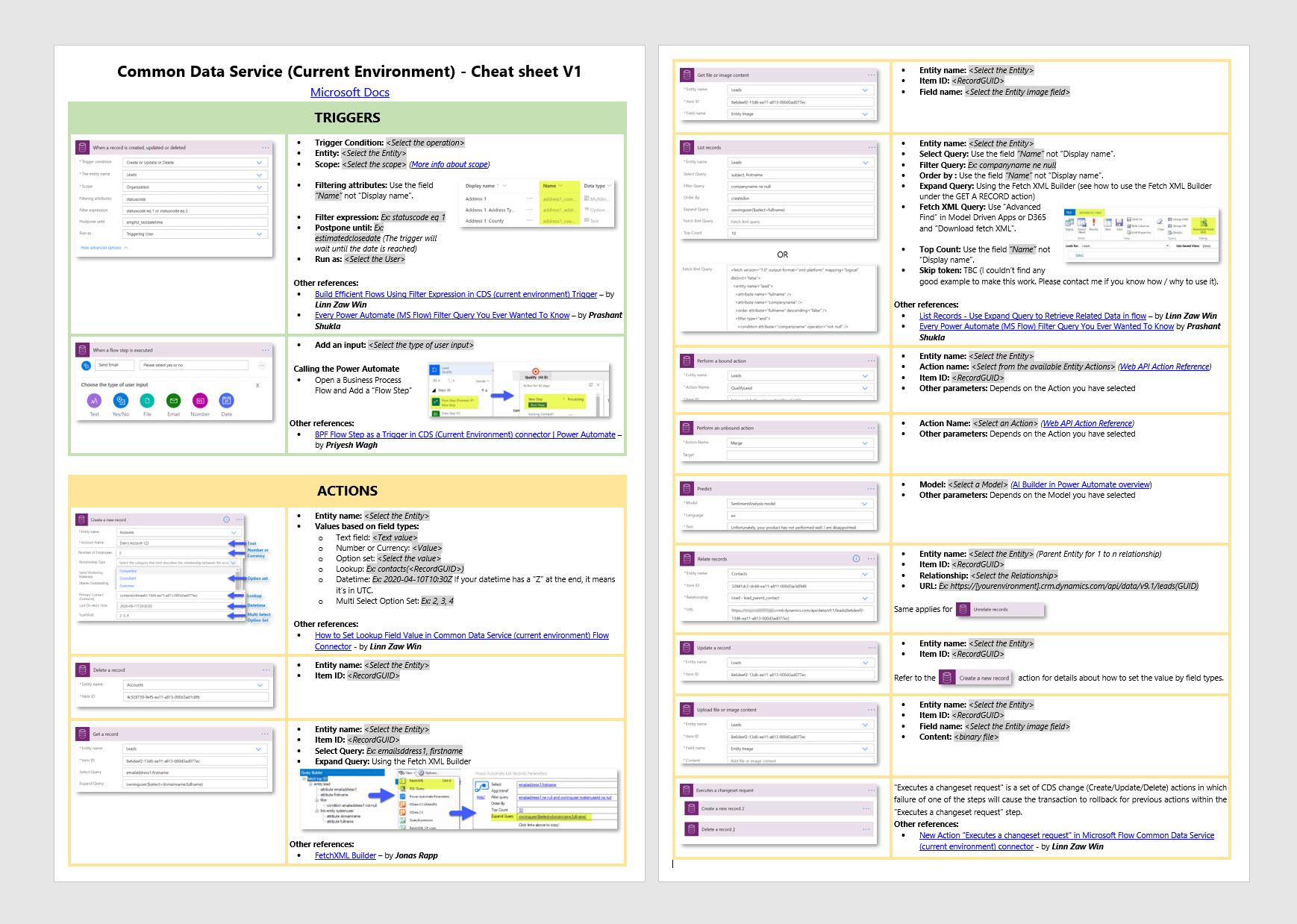Close the 'Choose the type of user input' panel
The width and height of the screenshot is (1297, 924).
[x=257, y=385]
